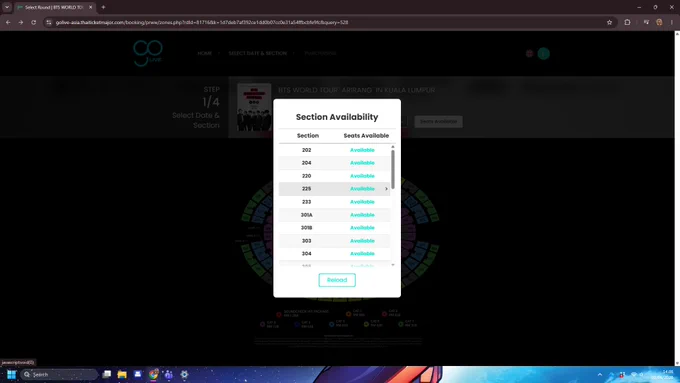Click the language flag icon
680x383 pixels.
pos(530,53)
